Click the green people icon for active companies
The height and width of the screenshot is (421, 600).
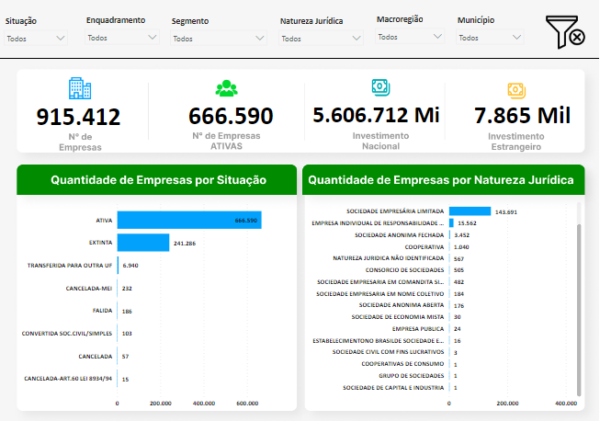[227, 88]
